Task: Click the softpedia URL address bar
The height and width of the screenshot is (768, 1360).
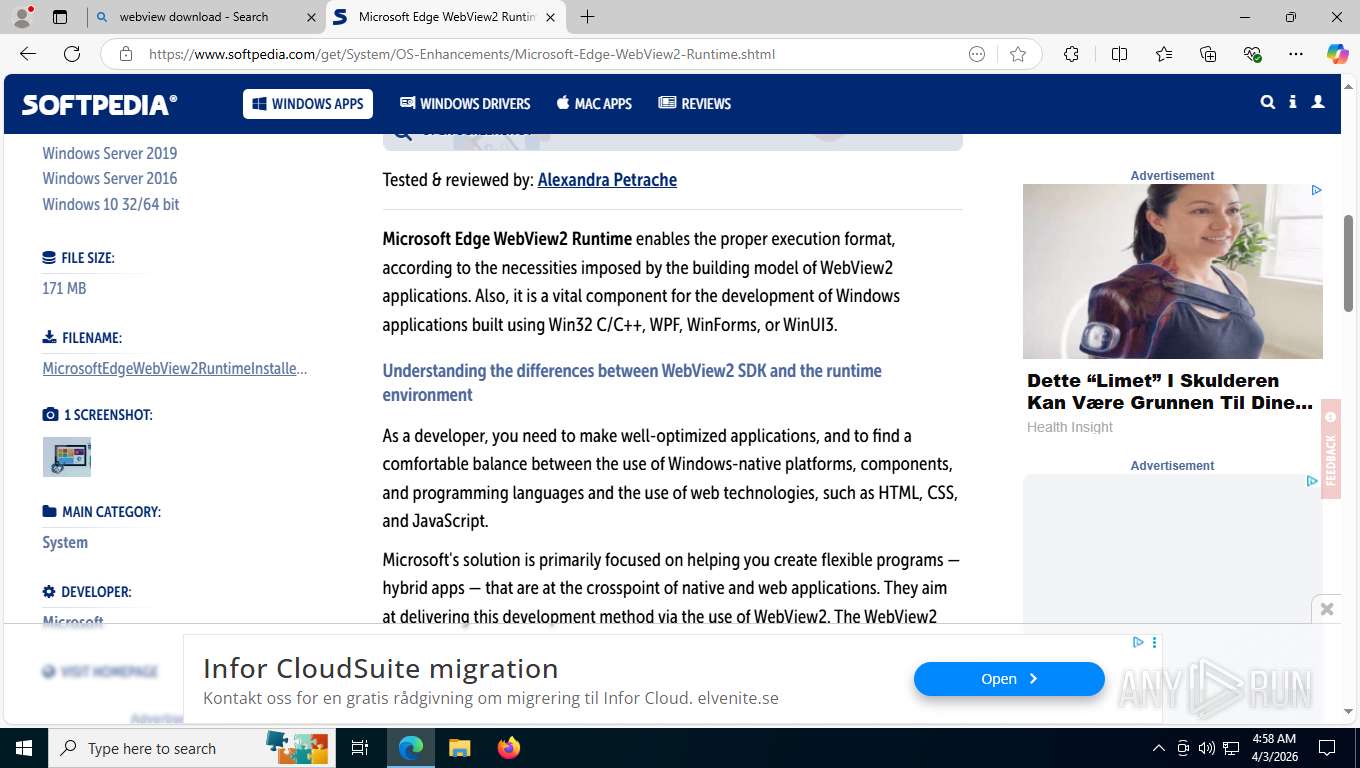Action: coord(461,54)
